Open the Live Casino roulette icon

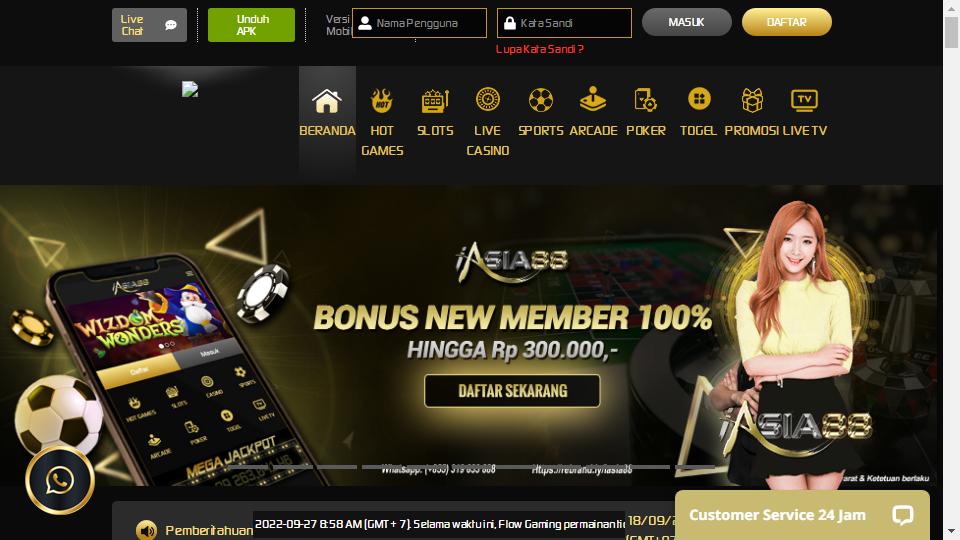(x=487, y=99)
